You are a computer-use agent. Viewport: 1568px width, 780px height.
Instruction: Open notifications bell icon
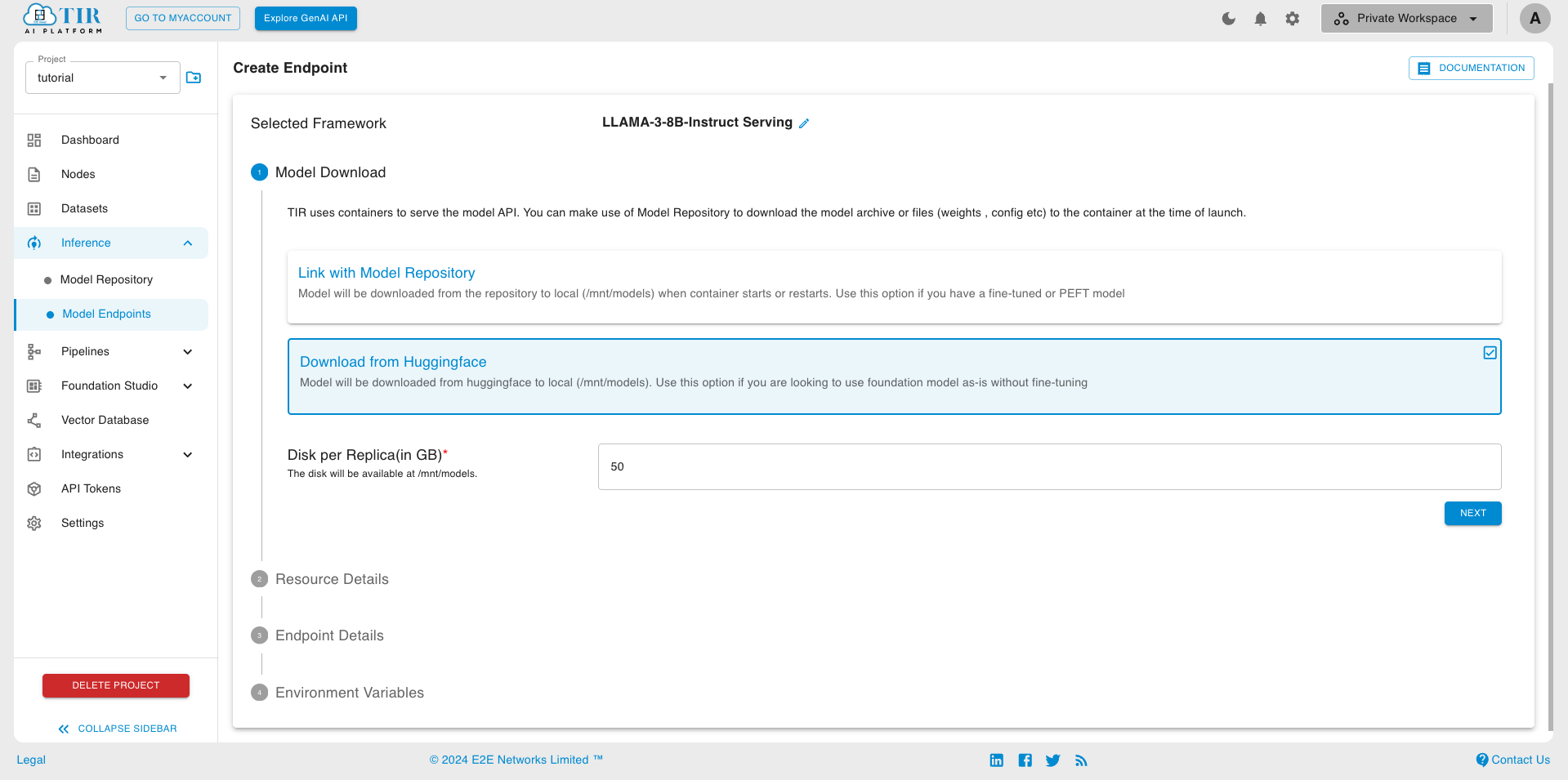pyautogui.click(x=1260, y=18)
